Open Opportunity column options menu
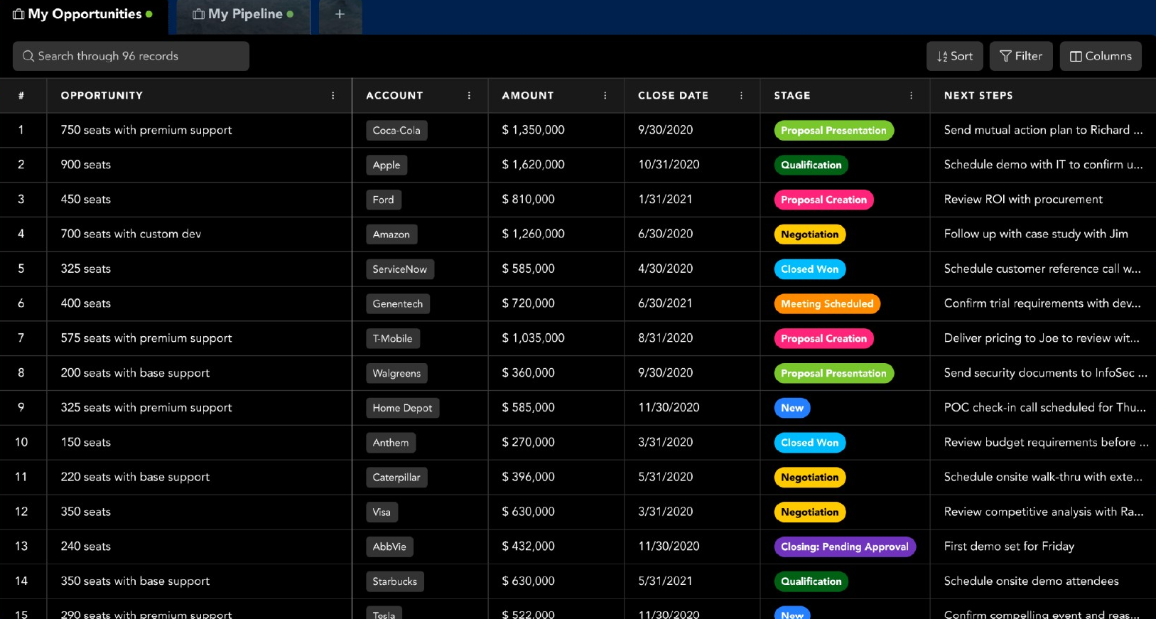The width and height of the screenshot is (1156, 619). [333, 96]
